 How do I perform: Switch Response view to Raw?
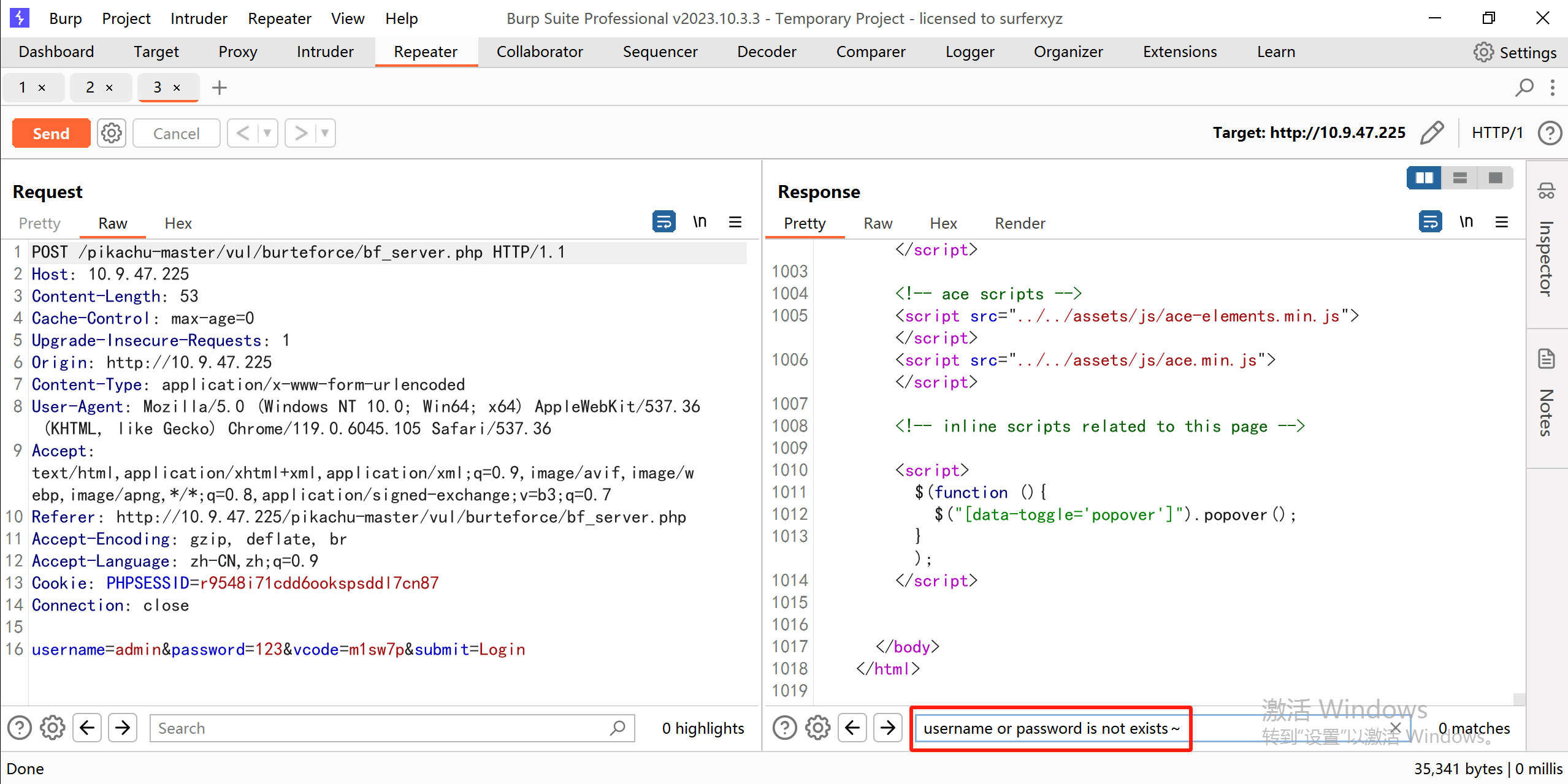pos(878,223)
